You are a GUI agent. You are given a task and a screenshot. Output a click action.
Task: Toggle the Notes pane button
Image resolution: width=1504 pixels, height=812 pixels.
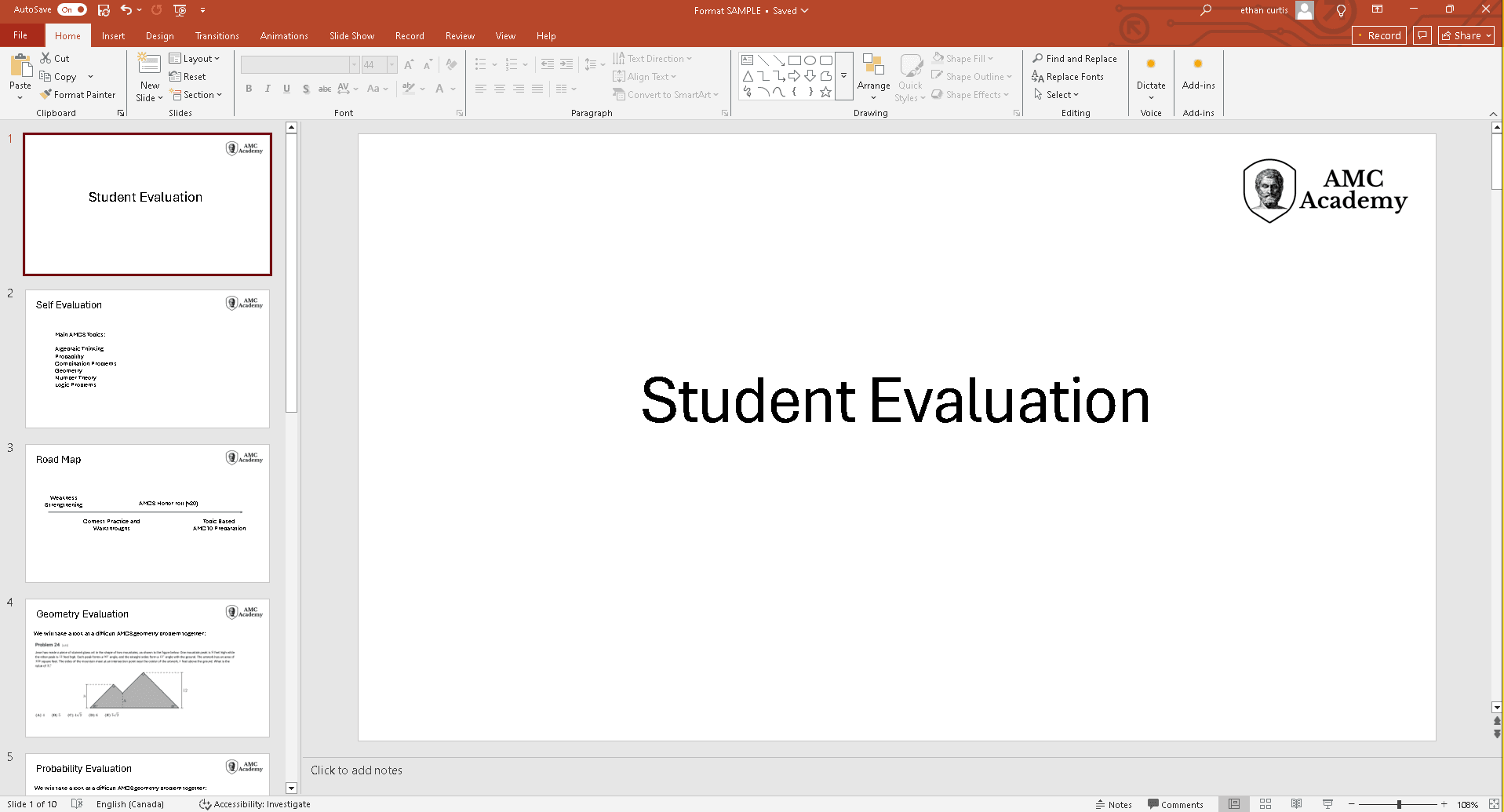click(x=1113, y=804)
